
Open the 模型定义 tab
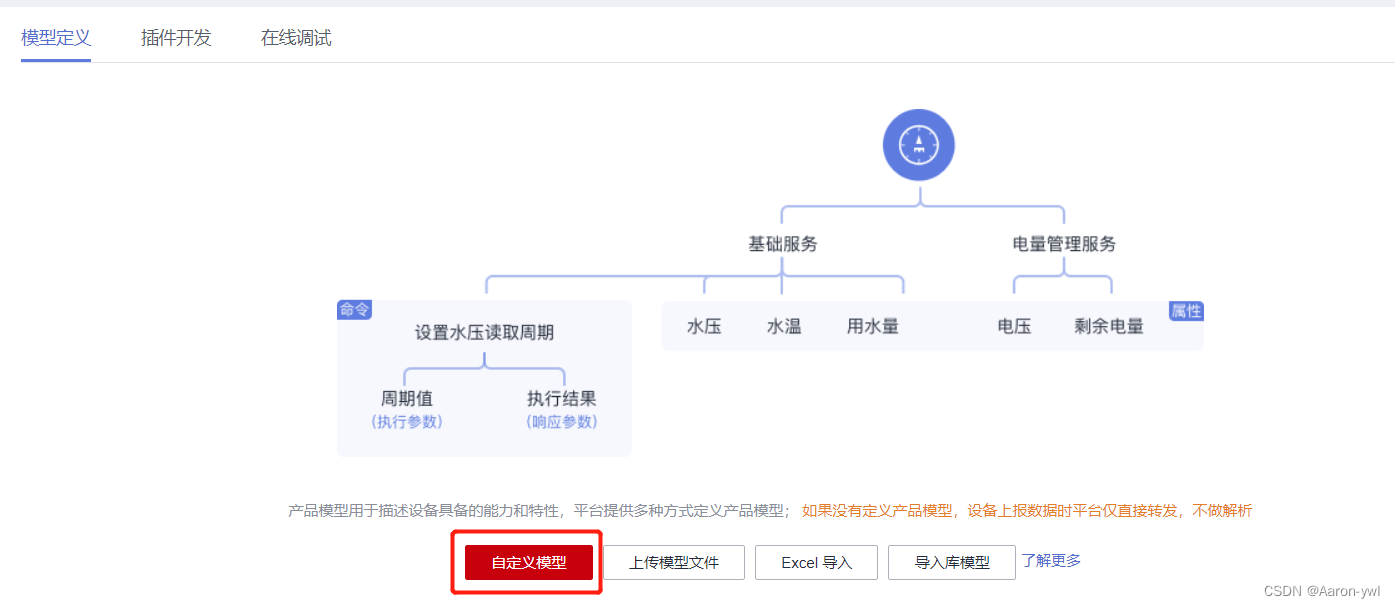(x=55, y=37)
